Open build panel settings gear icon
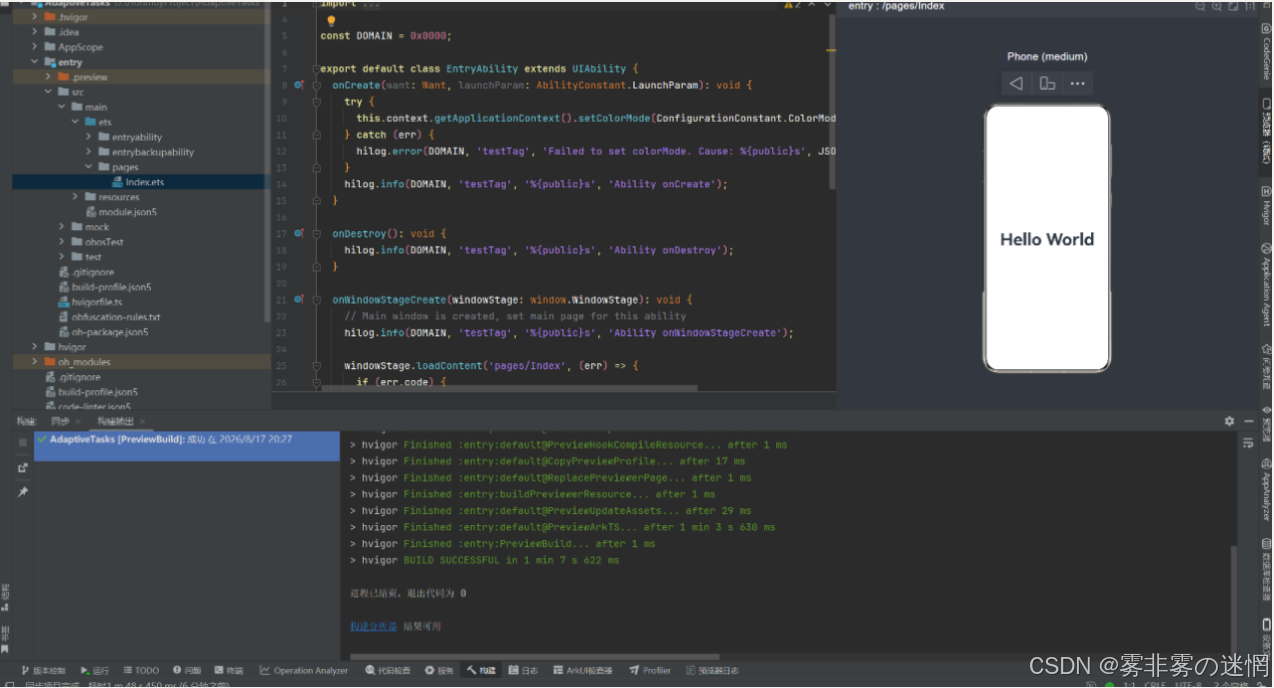Image resolution: width=1274 pixels, height=688 pixels. (x=1230, y=421)
